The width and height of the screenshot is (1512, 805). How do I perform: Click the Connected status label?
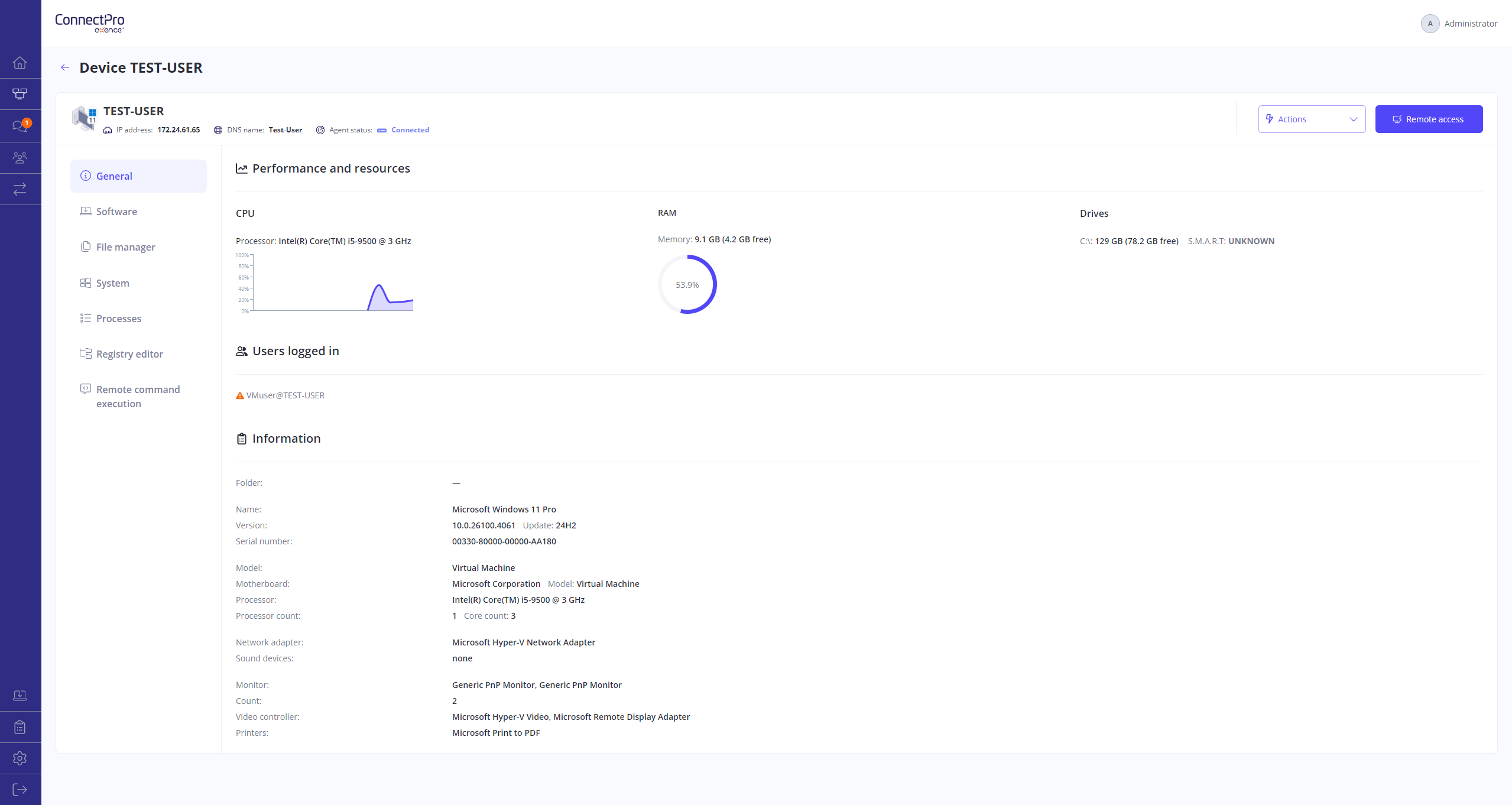click(410, 130)
